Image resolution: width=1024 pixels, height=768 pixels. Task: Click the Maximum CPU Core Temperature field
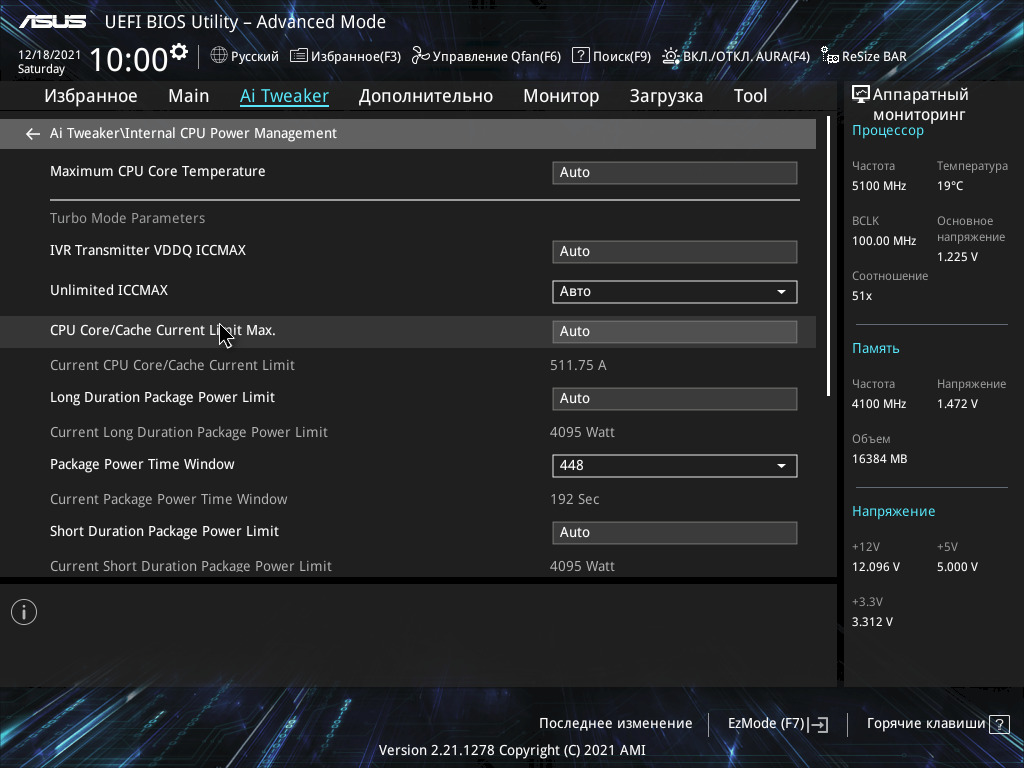[x=675, y=172]
